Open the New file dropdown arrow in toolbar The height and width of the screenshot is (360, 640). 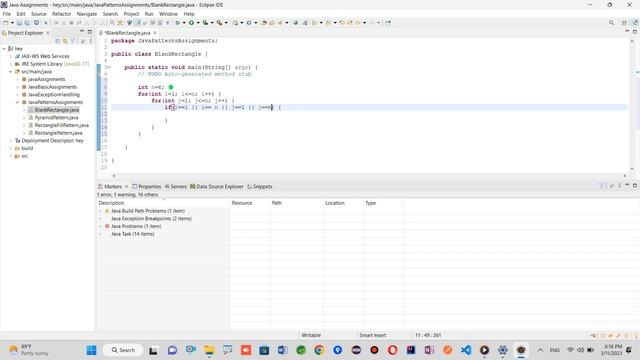[x=12, y=23]
